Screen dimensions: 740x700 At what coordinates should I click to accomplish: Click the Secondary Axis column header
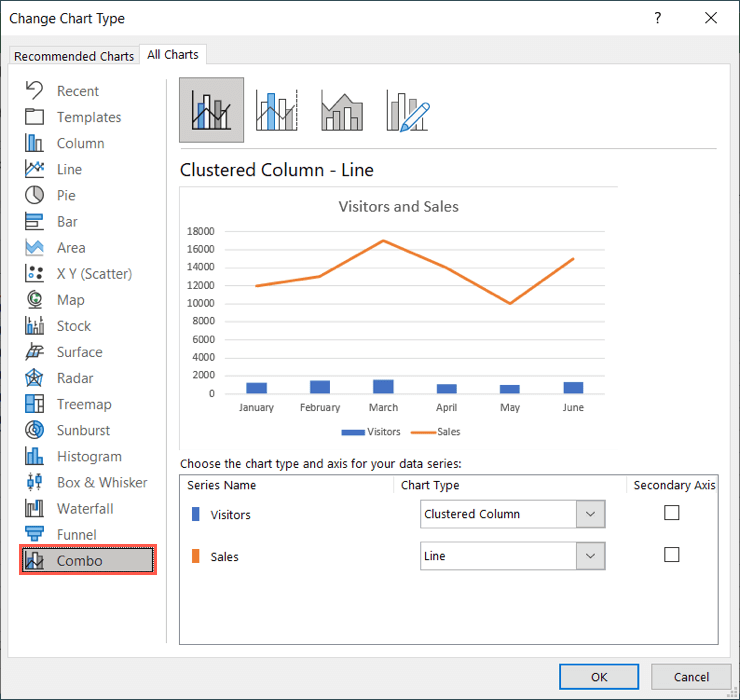(x=674, y=485)
